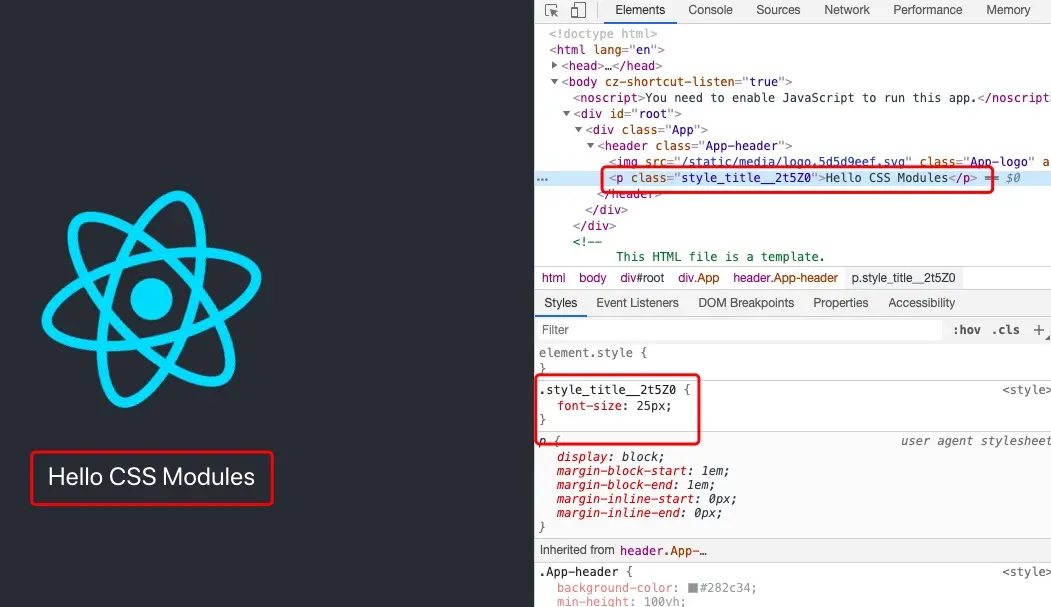Toggle the device toolbar icon

point(578,10)
